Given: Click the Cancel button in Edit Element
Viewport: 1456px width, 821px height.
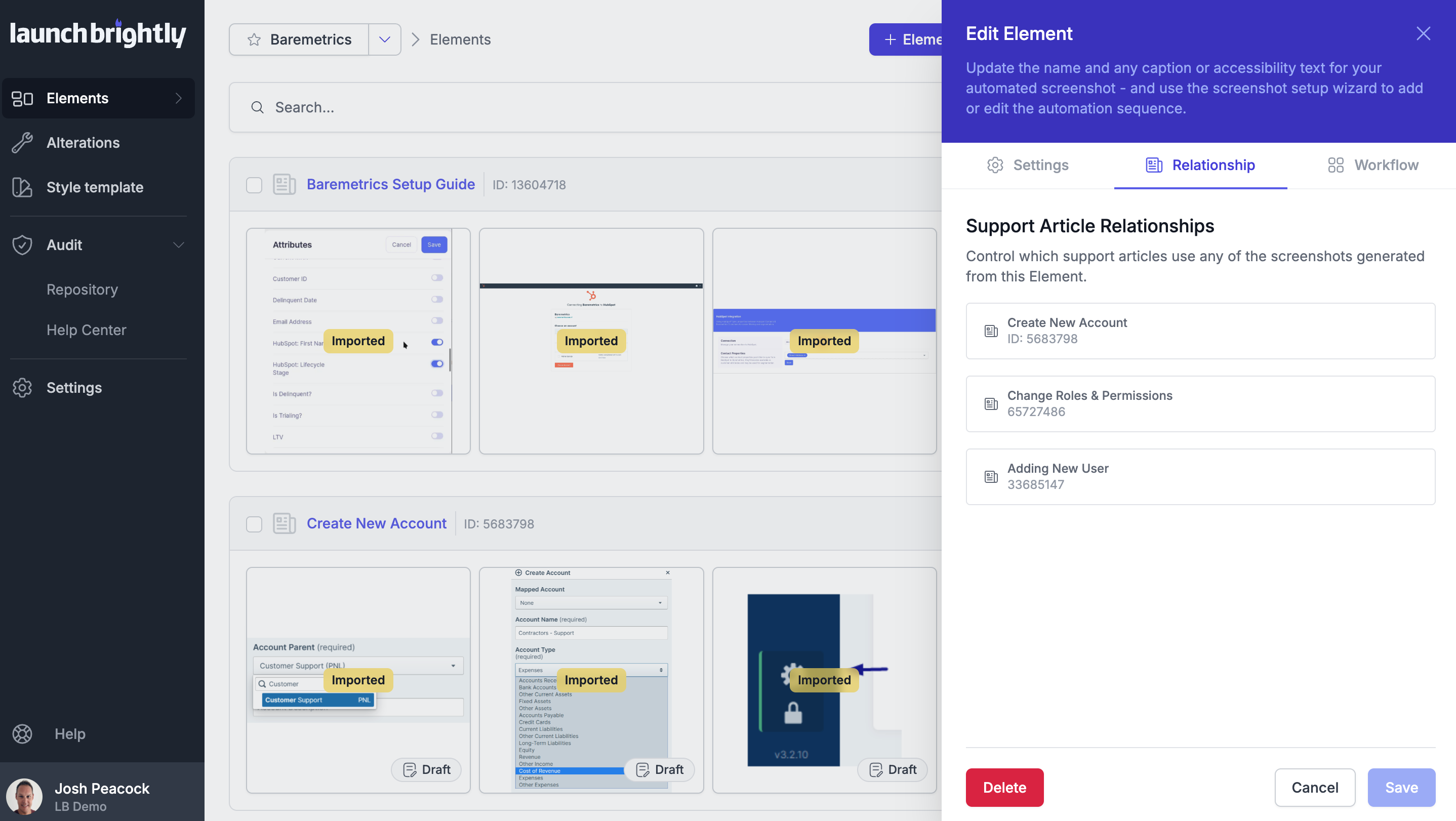Looking at the screenshot, I should pos(1314,788).
